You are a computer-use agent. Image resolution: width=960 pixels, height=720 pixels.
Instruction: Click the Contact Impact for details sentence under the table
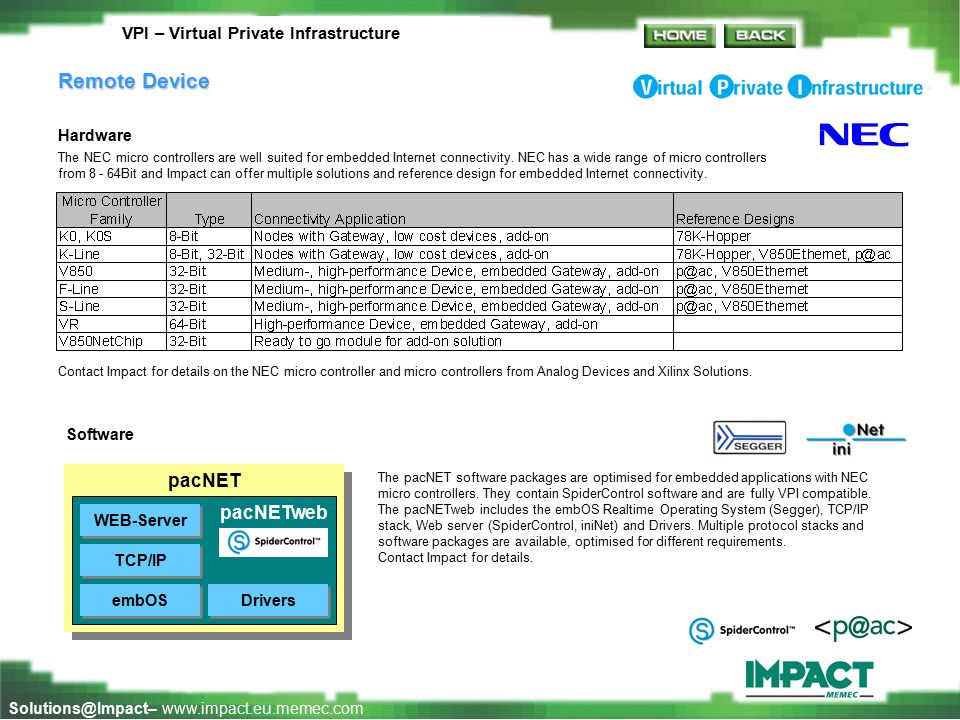(405, 372)
